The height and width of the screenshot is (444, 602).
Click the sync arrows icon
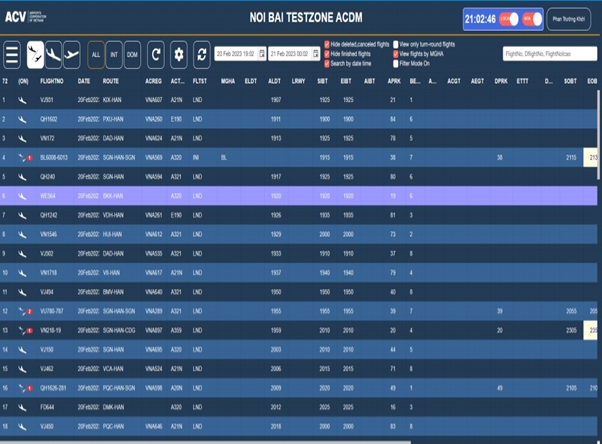coord(201,54)
